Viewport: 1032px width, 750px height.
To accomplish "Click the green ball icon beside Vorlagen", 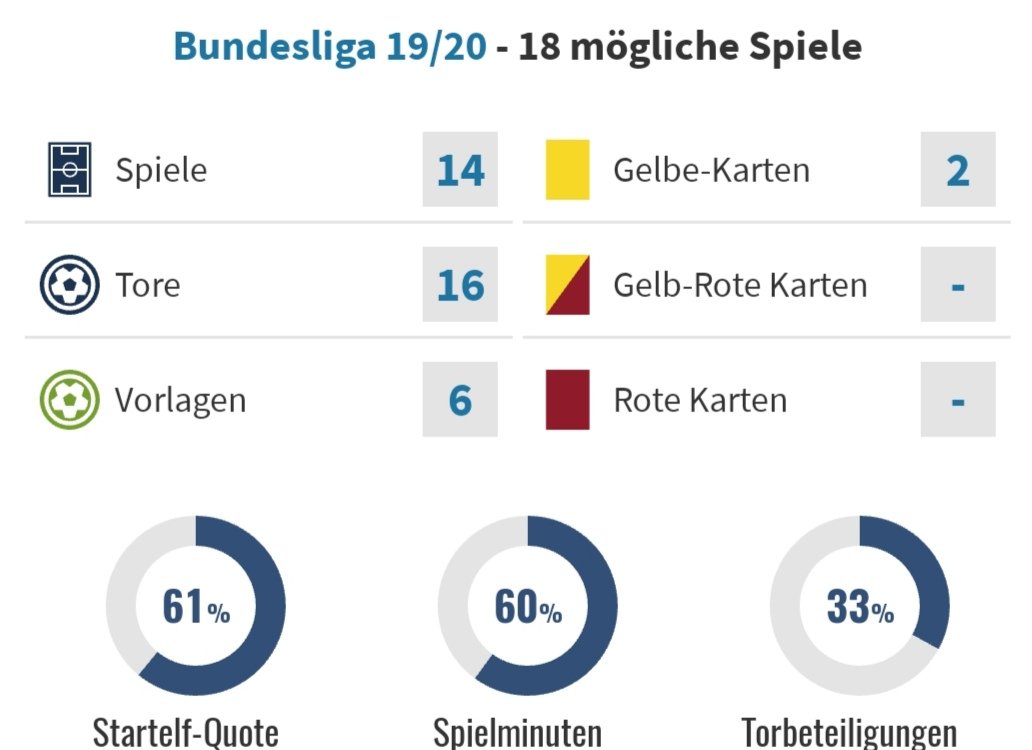I will 70,399.
